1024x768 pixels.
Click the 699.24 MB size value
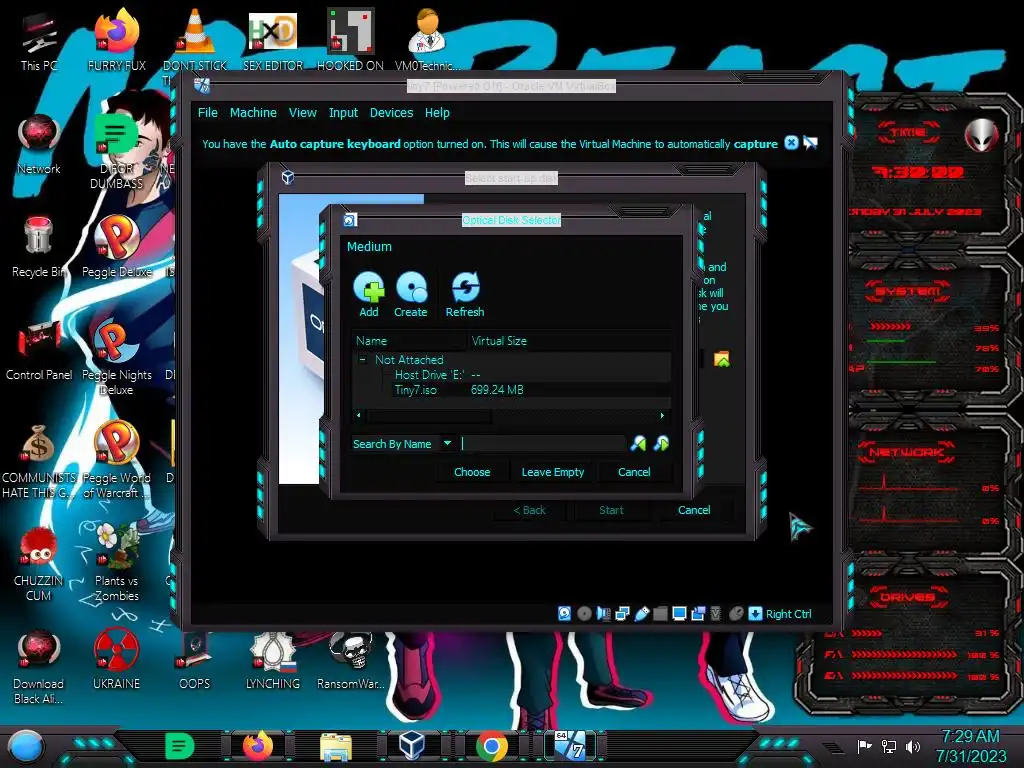pos(497,390)
